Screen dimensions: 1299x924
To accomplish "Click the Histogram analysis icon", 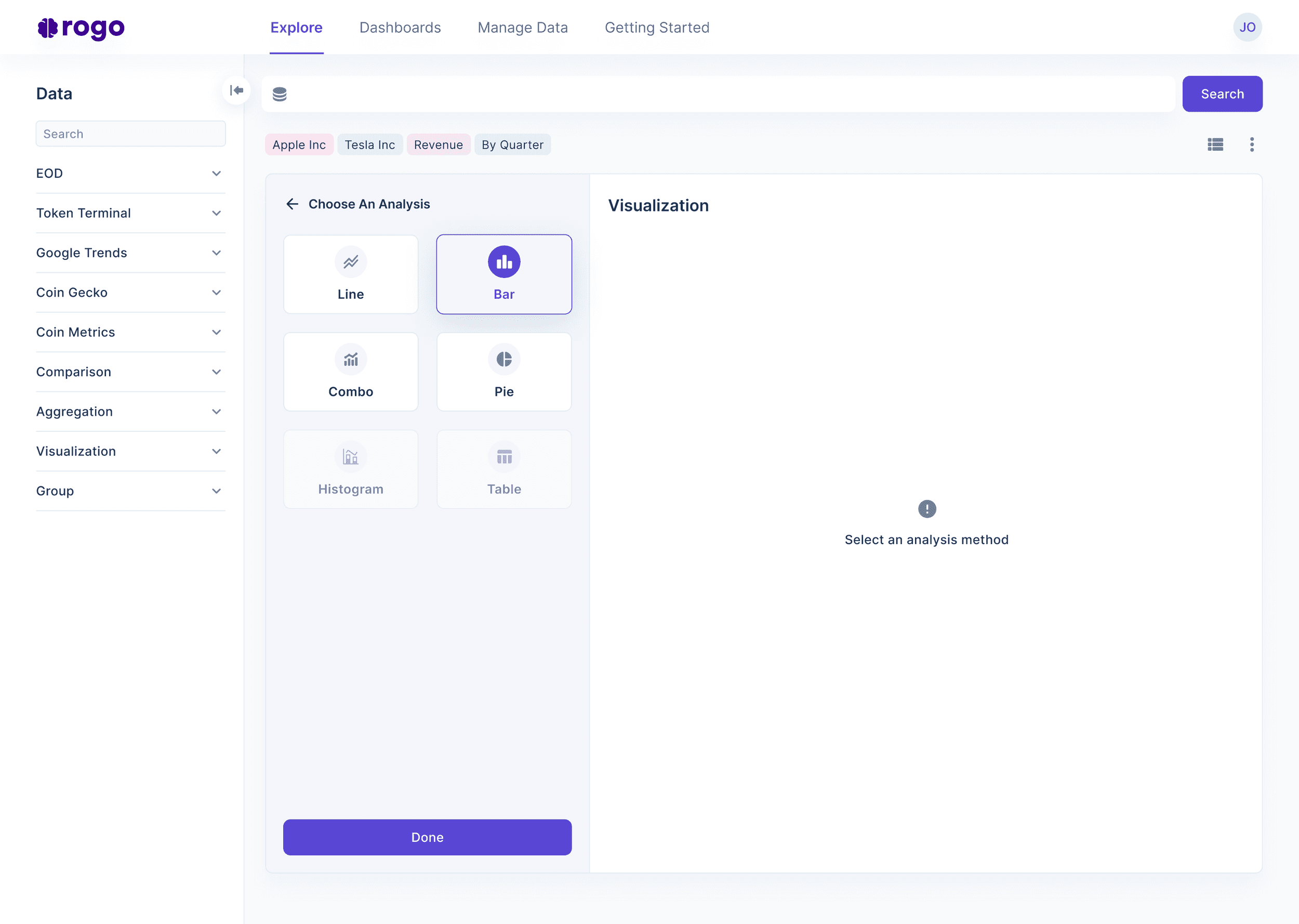I will click(x=350, y=457).
